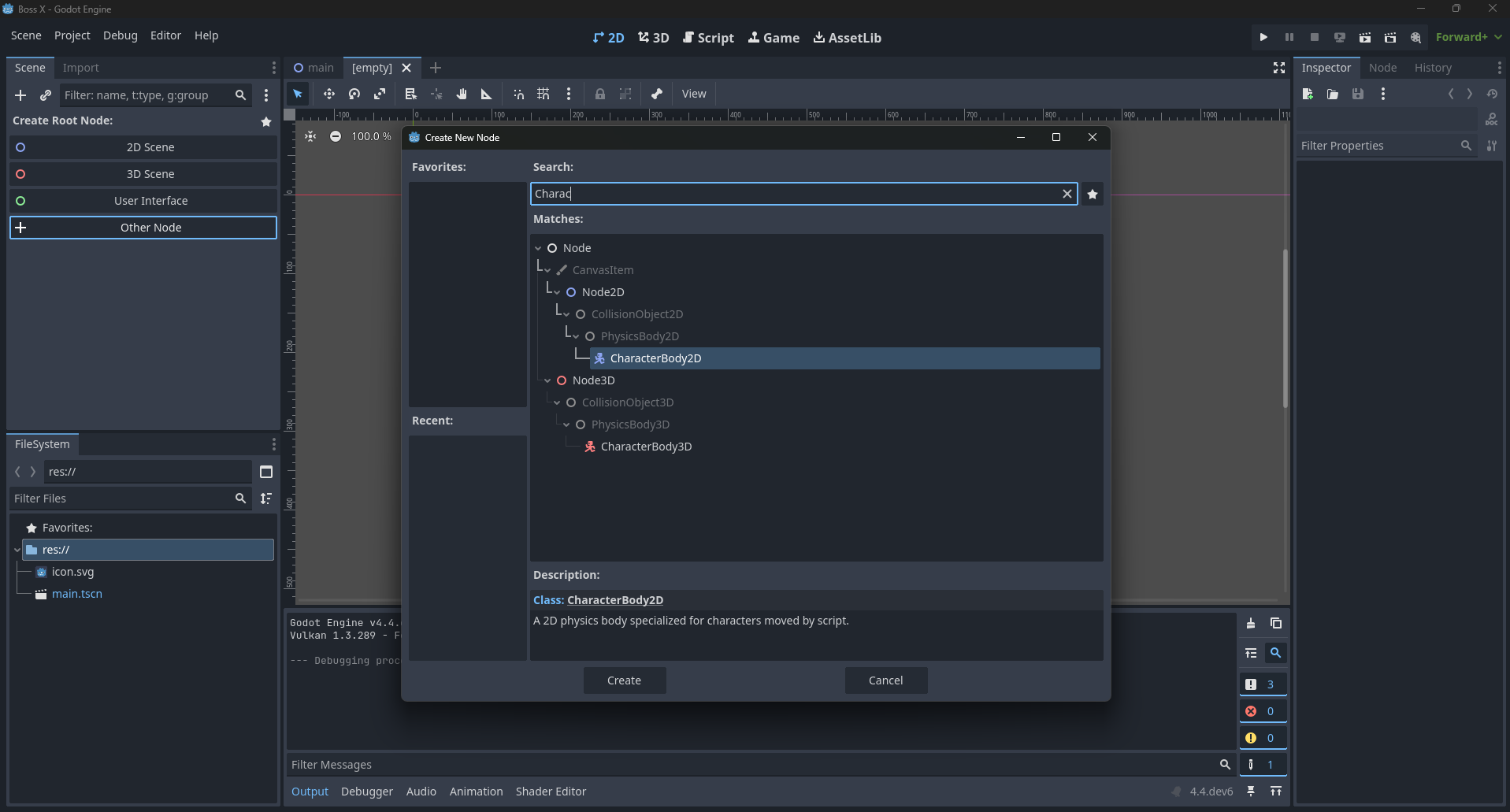Add a new child node plus icon
Screen dimensions: 1510x812
(20, 95)
